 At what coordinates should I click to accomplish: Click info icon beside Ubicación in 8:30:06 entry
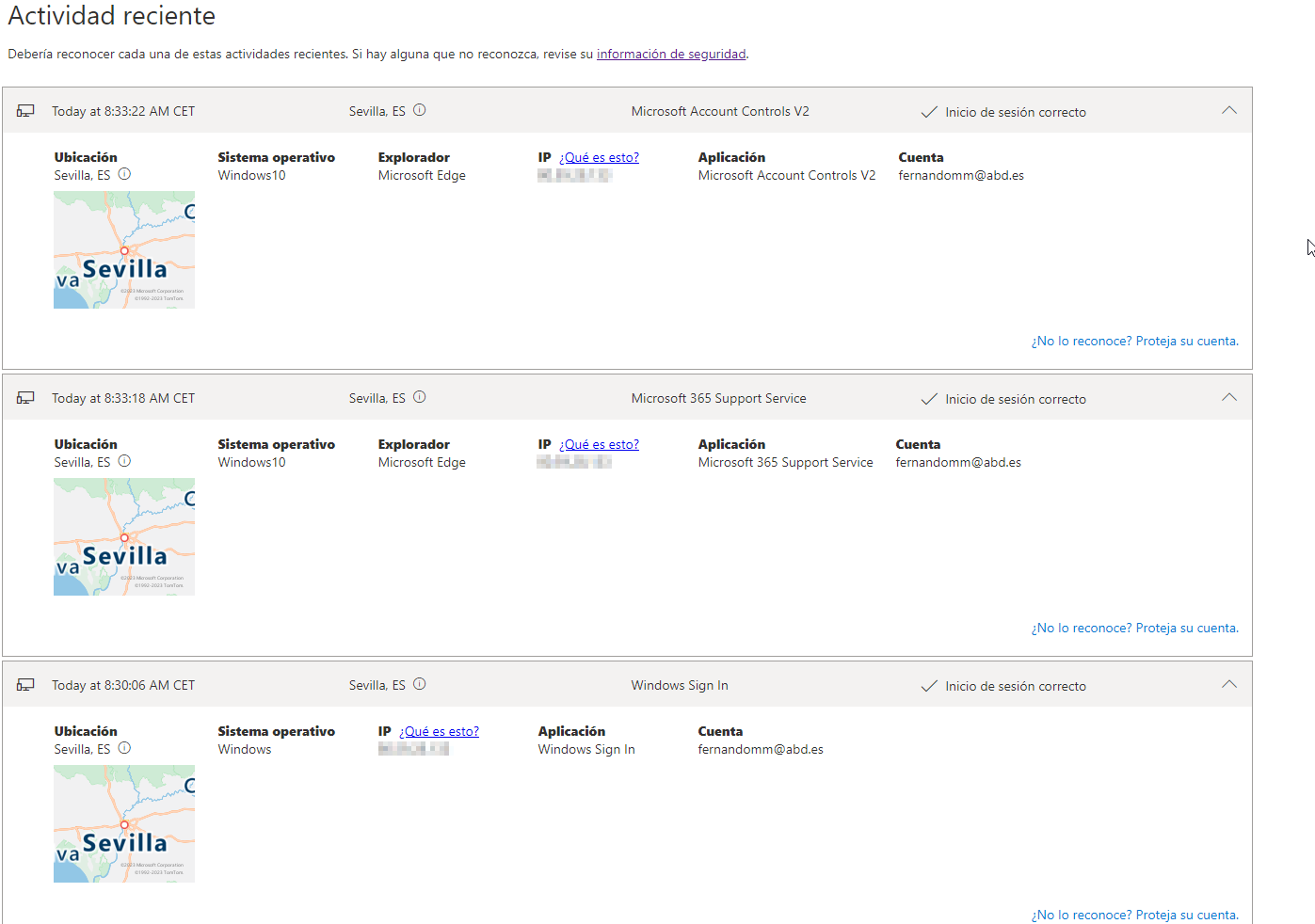tap(124, 748)
